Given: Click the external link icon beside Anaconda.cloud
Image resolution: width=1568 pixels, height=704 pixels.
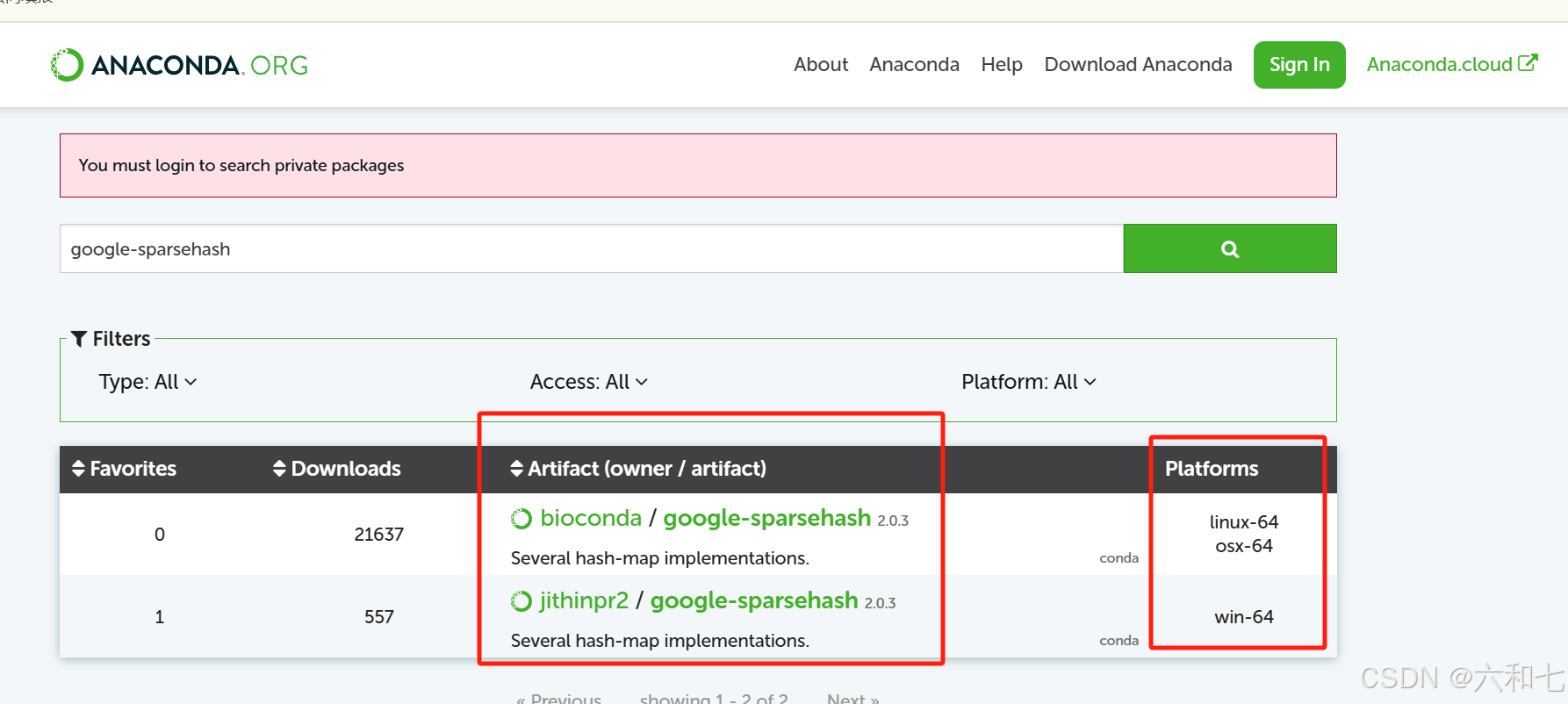Looking at the screenshot, I should point(1528,63).
